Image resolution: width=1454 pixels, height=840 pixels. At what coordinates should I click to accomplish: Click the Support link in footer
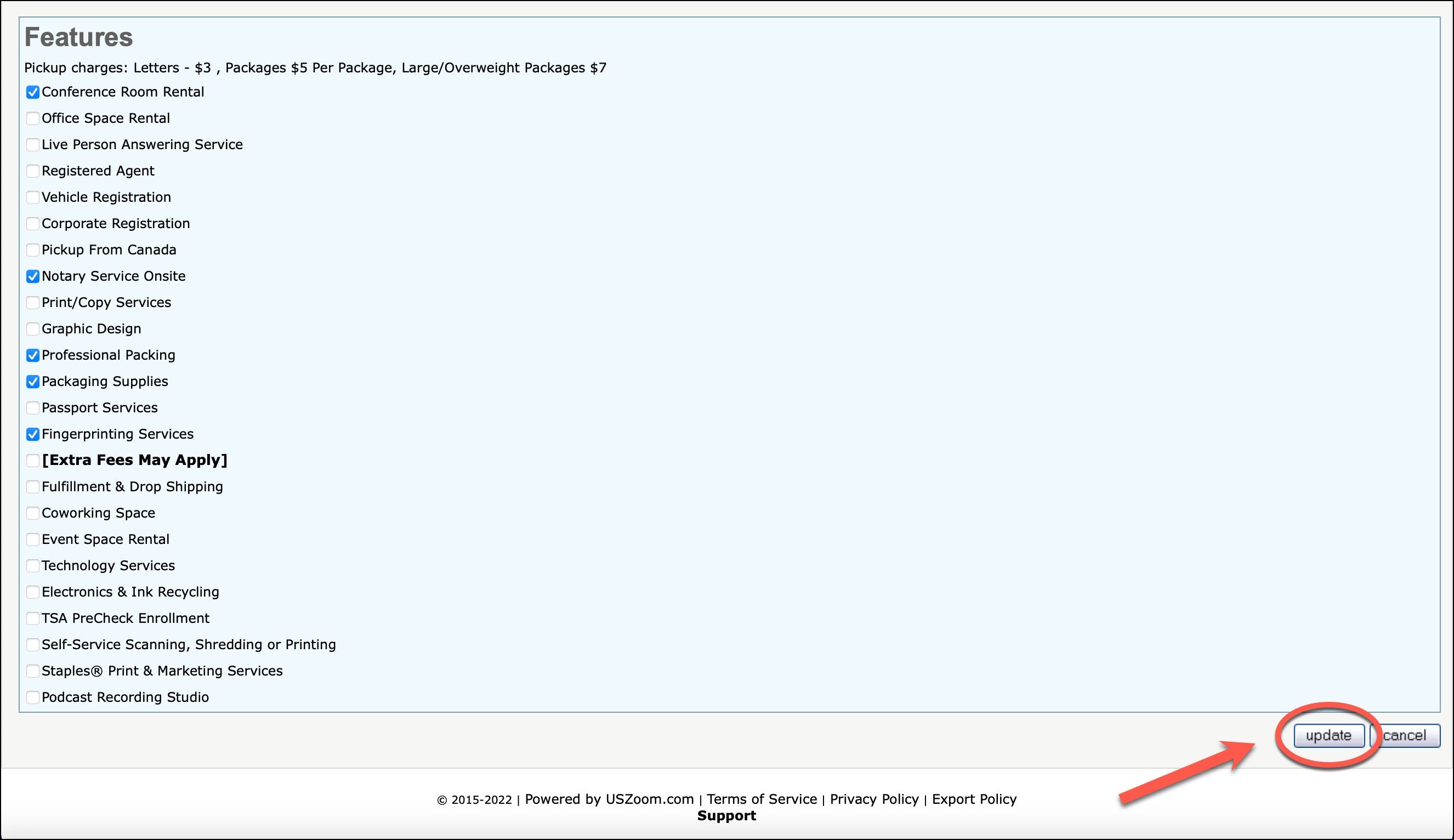(x=726, y=816)
